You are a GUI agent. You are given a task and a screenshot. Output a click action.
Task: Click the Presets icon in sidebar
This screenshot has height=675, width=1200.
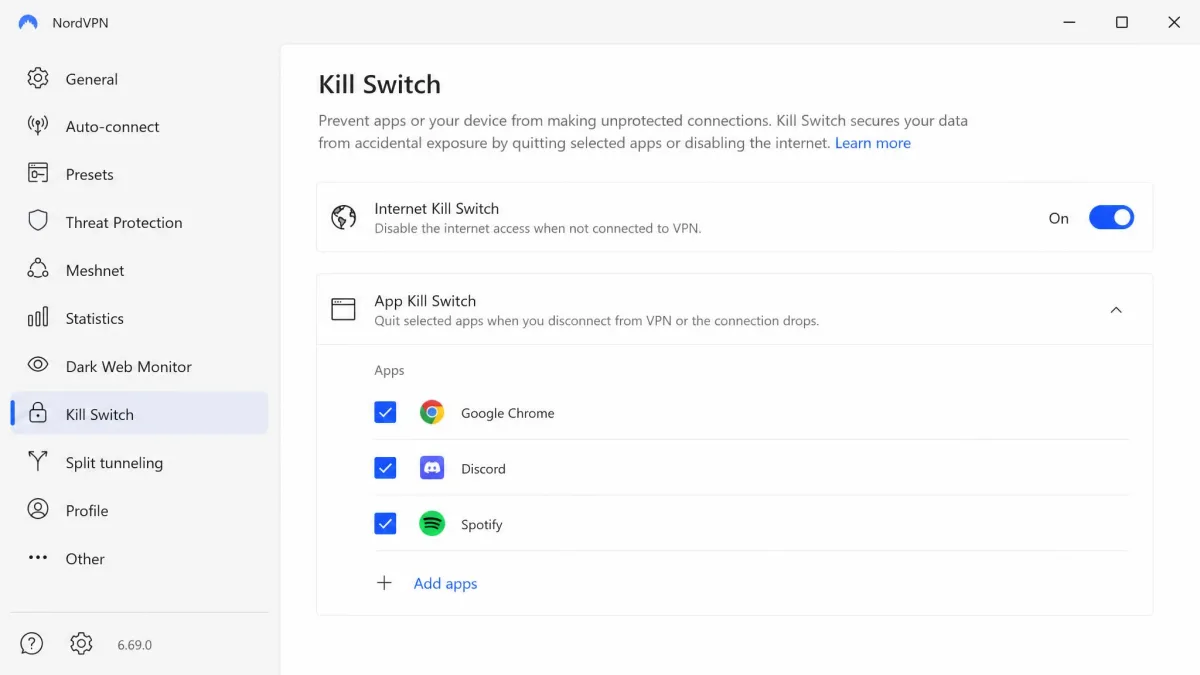click(x=38, y=174)
